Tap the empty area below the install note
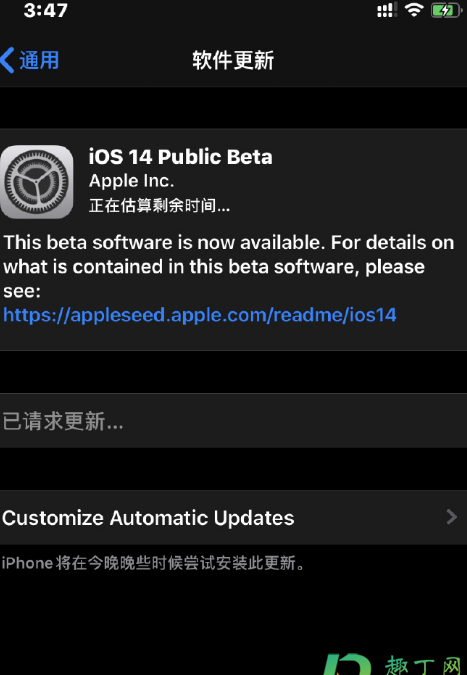Viewport: 467px width, 675px height. [233, 611]
